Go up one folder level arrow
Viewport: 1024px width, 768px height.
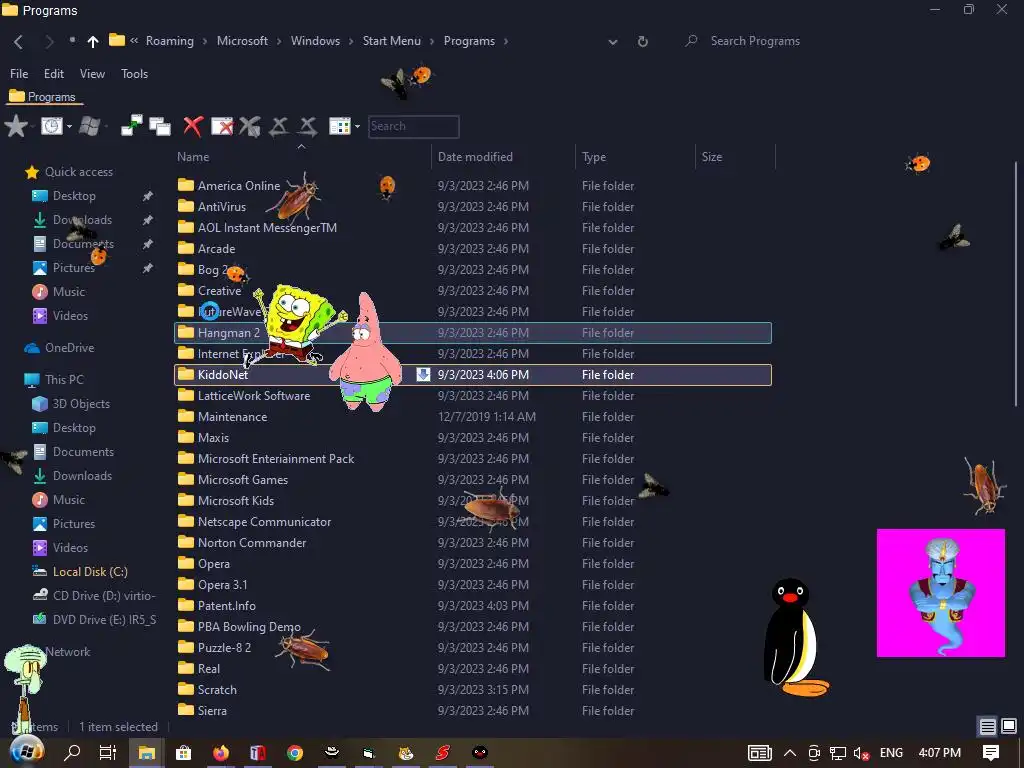(x=93, y=42)
